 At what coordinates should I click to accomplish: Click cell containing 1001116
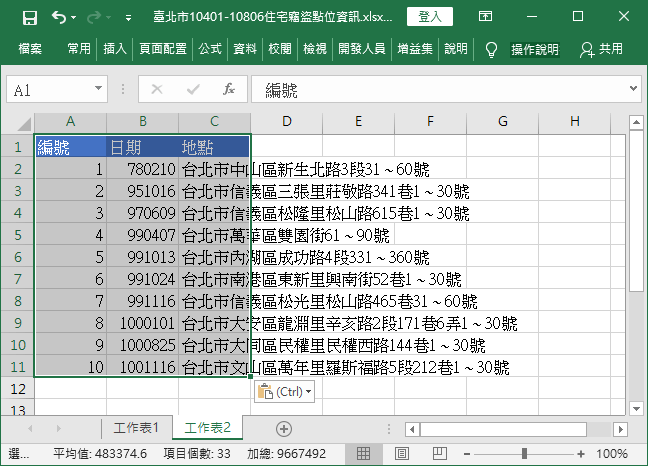coord(143,366)
